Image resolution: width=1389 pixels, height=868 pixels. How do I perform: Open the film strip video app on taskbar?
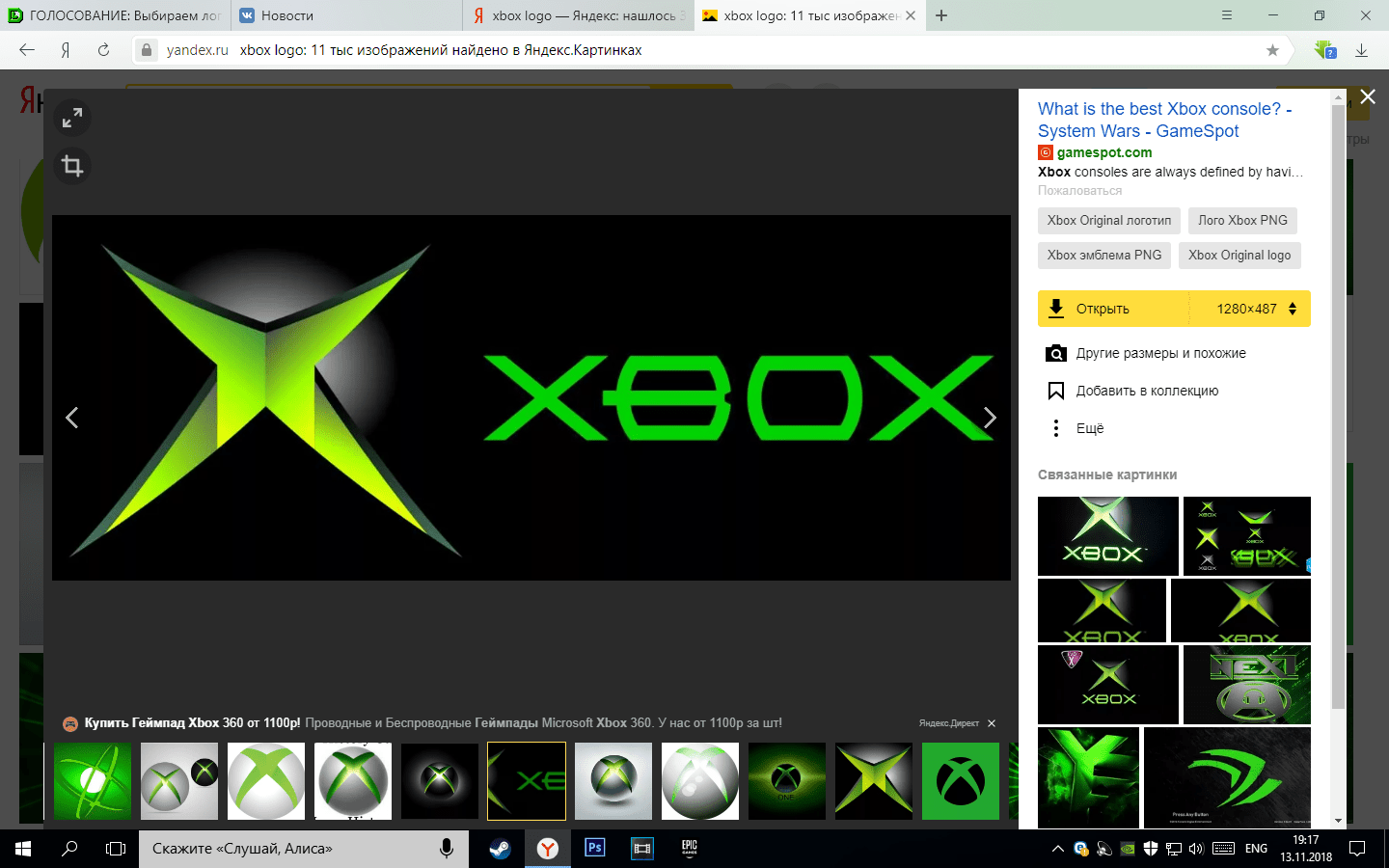point(642,849)
